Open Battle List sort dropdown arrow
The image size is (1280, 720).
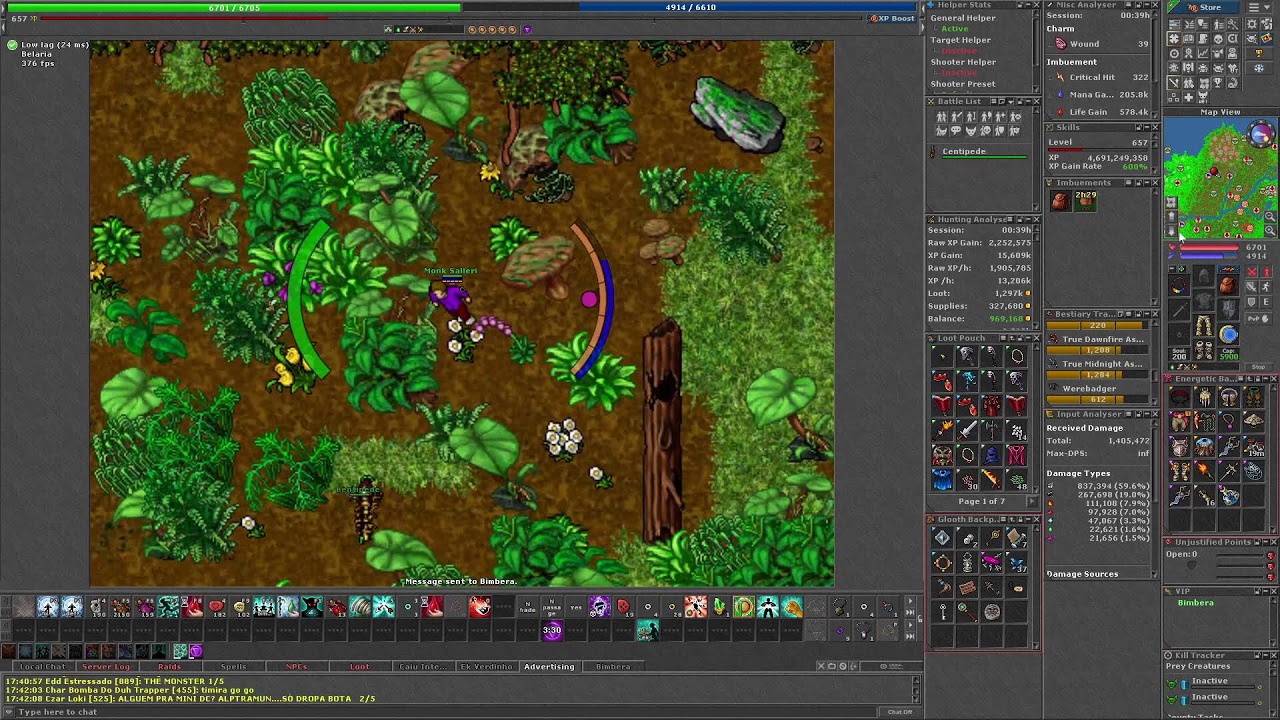click(x=1011, y=101)
